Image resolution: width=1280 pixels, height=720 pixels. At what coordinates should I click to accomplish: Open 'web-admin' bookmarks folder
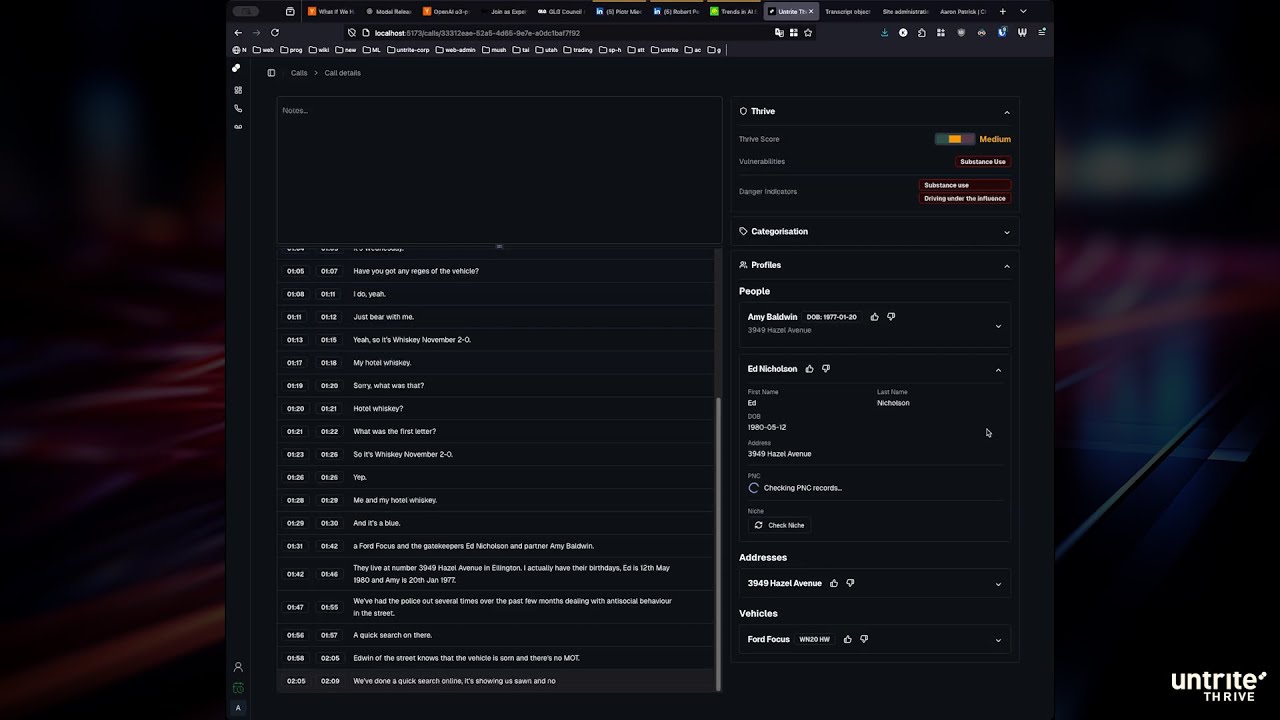tap(455, 49)
